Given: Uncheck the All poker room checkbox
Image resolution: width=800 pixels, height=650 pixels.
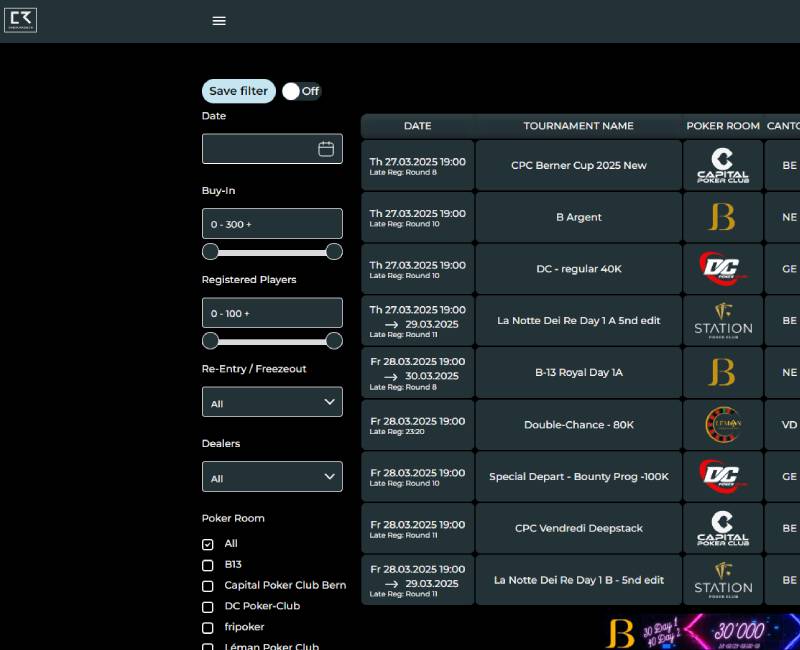Looking at the screenshot, I should 208,545.
